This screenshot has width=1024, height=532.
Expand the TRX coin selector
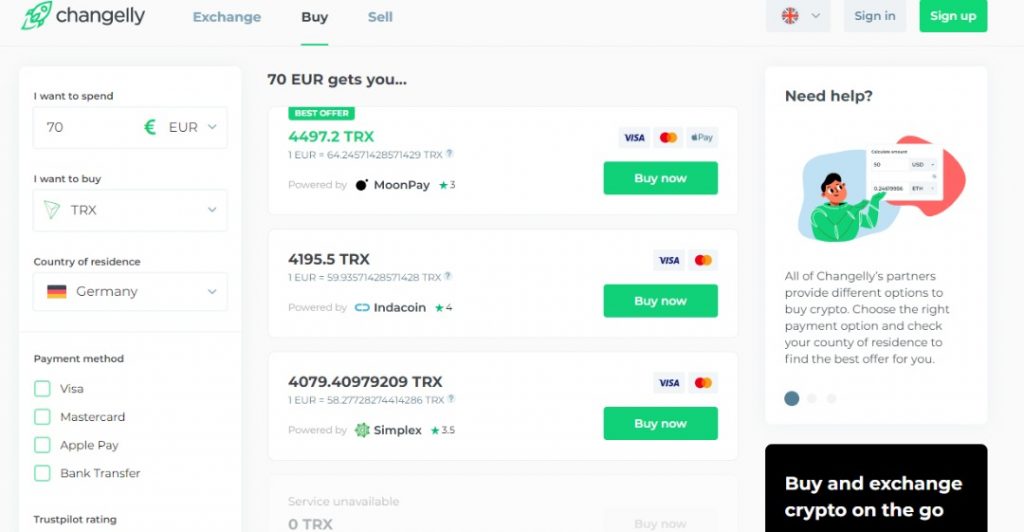click(x=130, y=210)
